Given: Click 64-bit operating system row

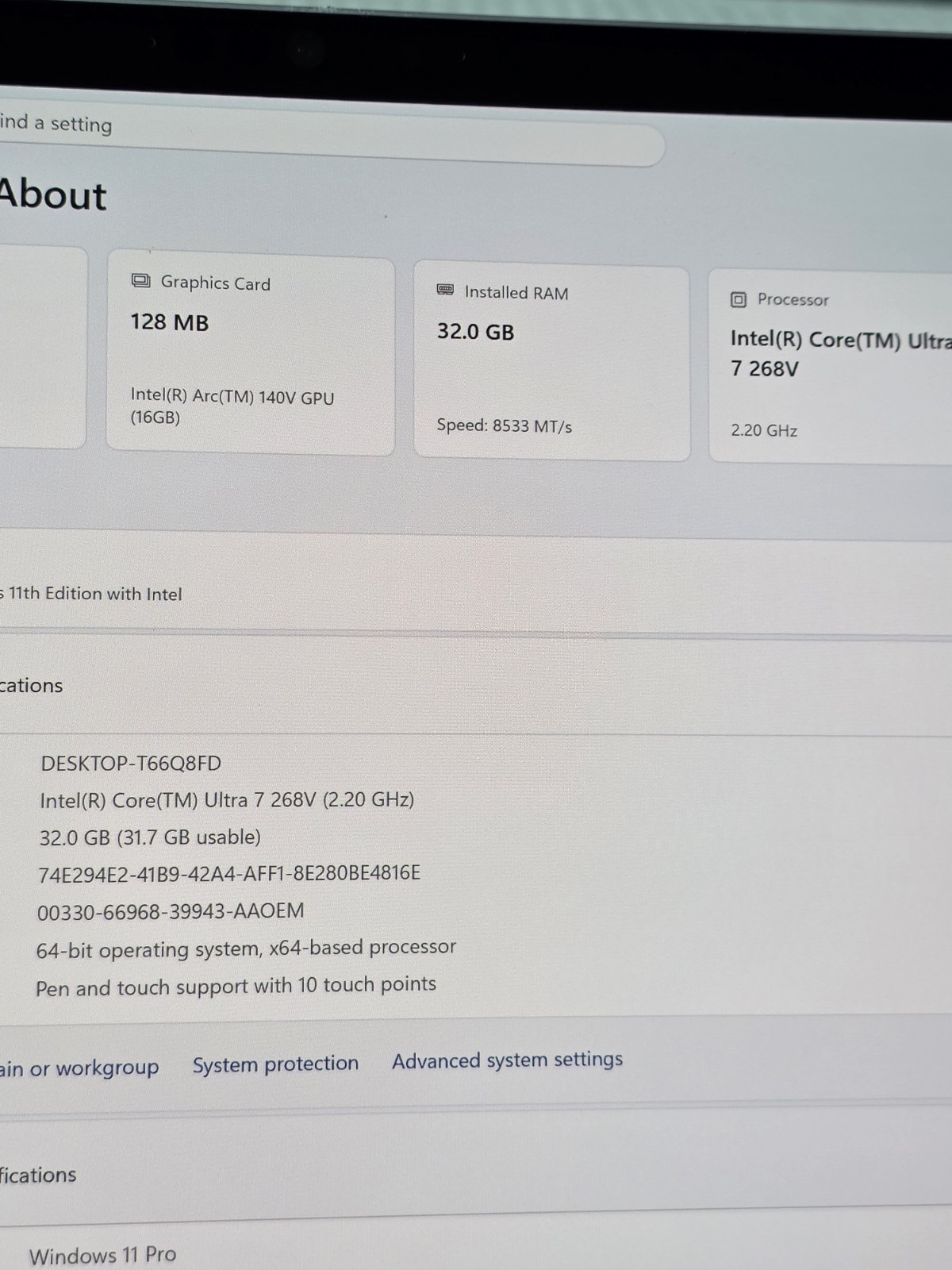Looking at the screenshot, I should click(246, 949).
